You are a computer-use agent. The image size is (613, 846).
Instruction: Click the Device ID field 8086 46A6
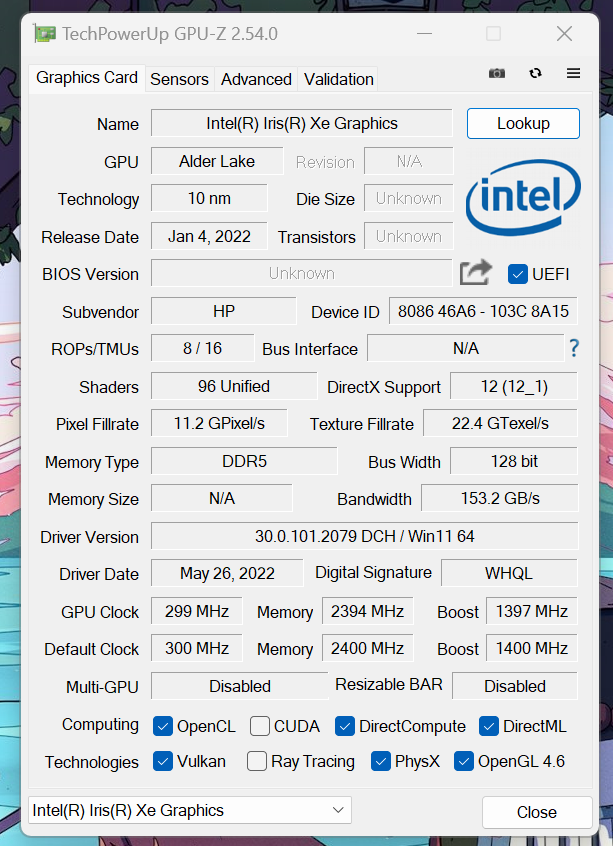pos(483,311)
